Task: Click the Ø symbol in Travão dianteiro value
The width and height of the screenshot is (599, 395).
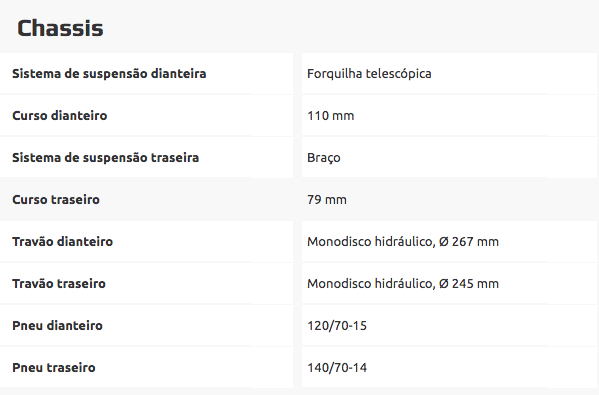Action: click(x=444, y=241)
